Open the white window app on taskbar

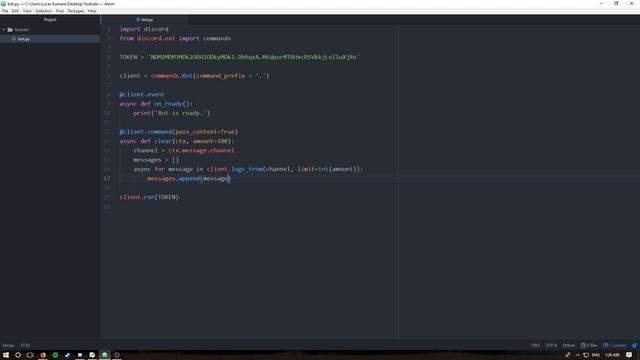click(x=80, y=355)
